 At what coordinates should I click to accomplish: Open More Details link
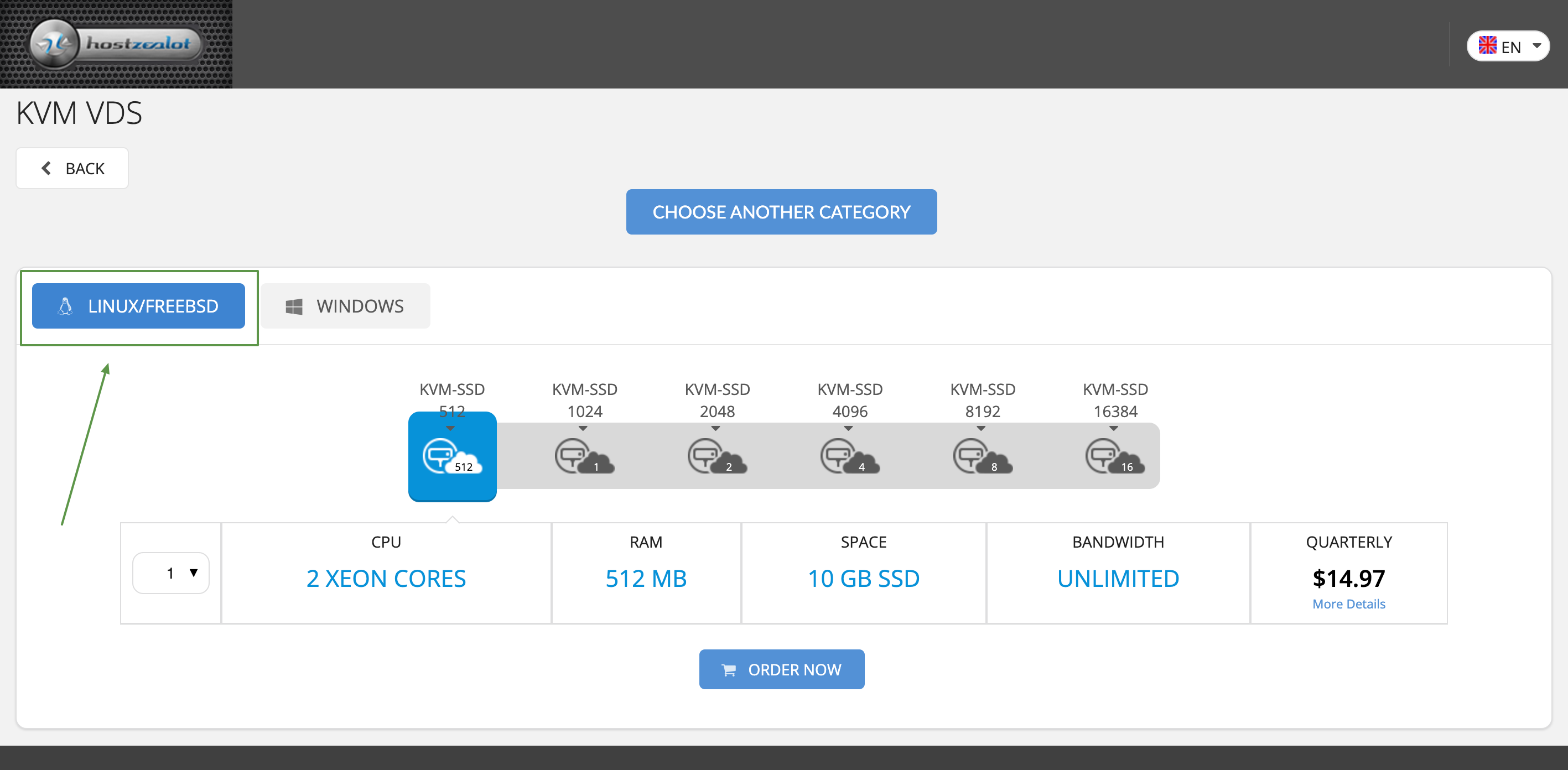coord(1349,603)
